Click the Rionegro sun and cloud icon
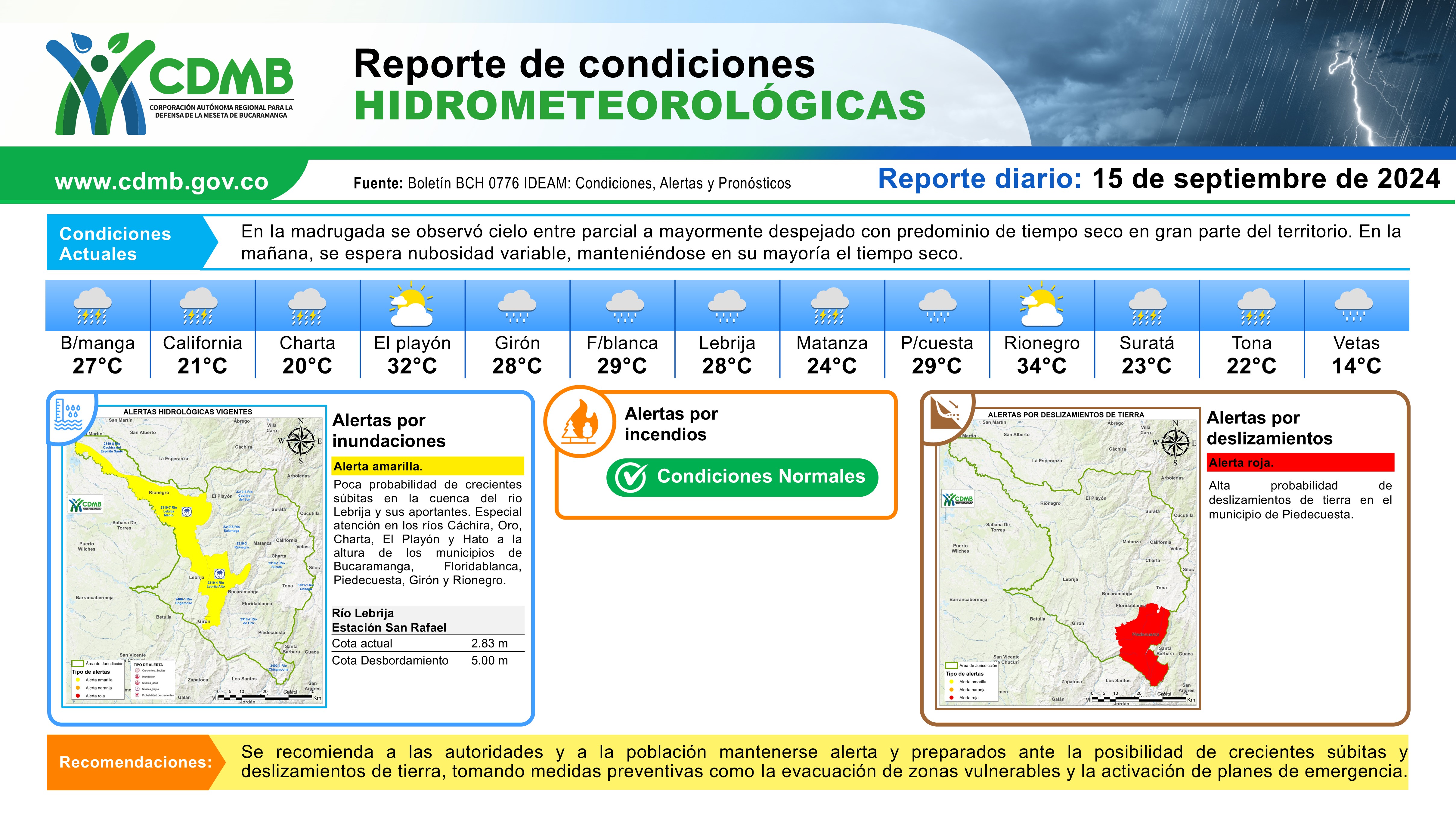 [1041, 305]
